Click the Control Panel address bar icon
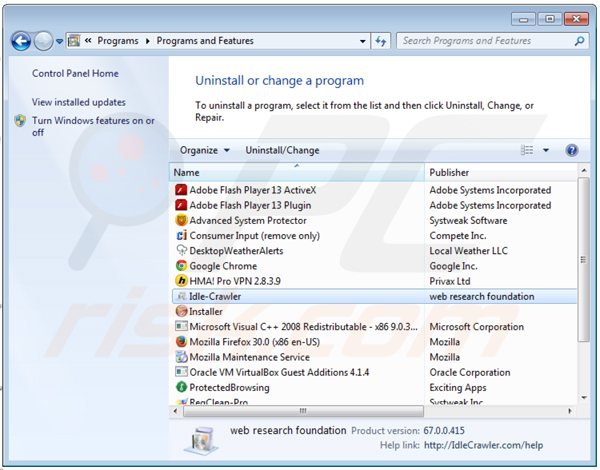Viewport: 600px width, 470px height. pyautogui.click(x=74, y=41)
